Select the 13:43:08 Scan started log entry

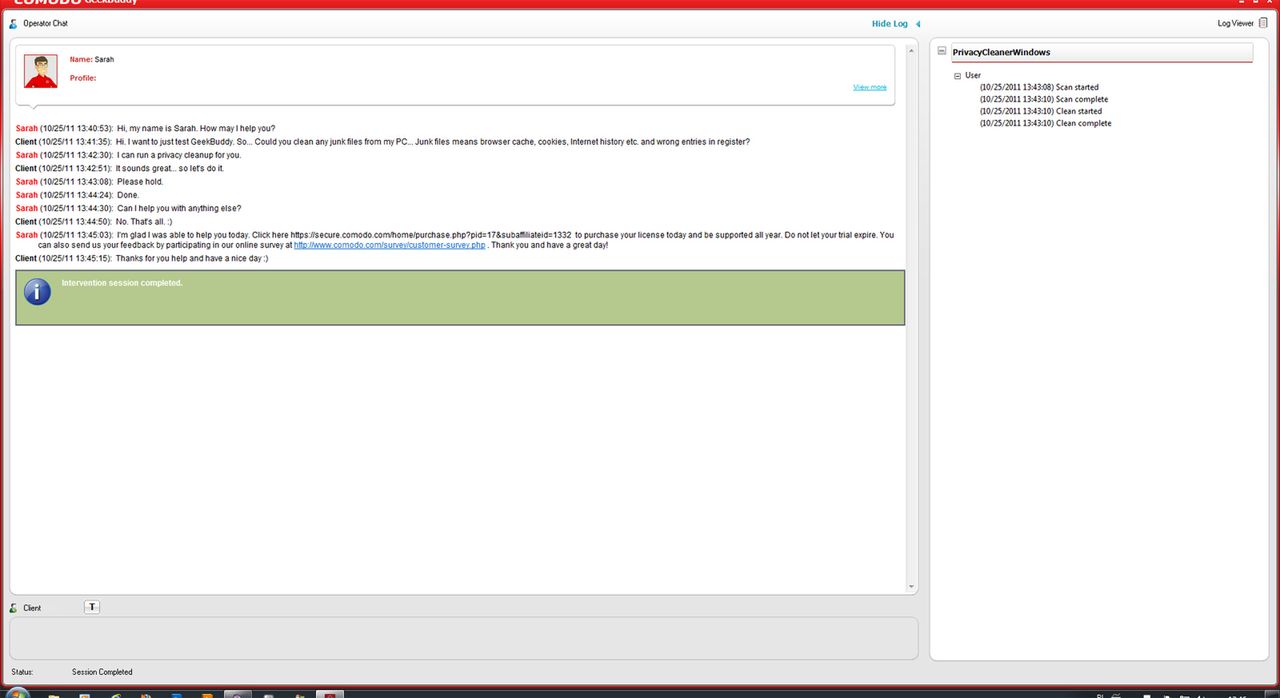1039,88
